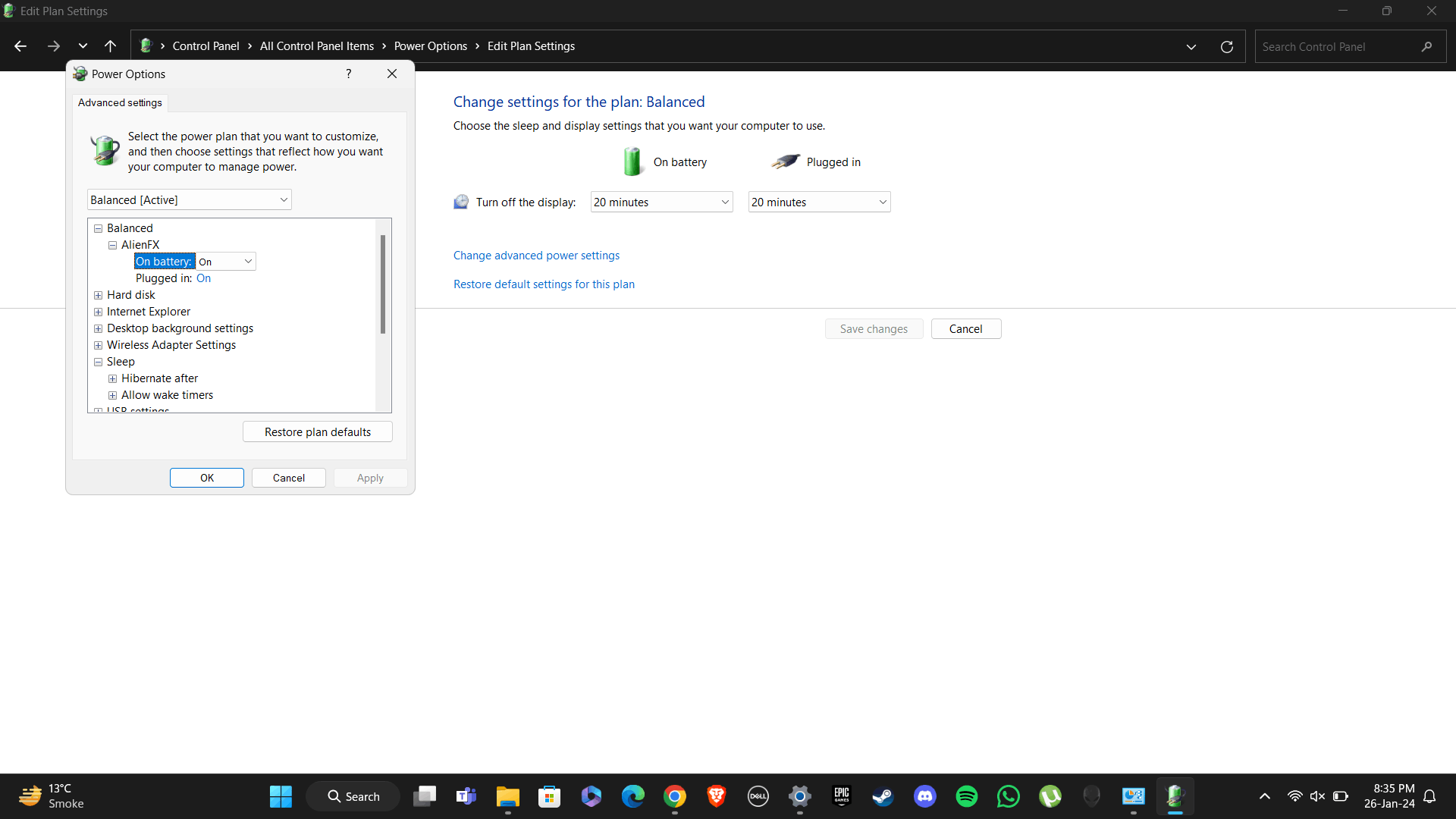This screenshot has height=819, width=1456.
Task: Click Restore plan defaults button
Action: pos(317,431)
